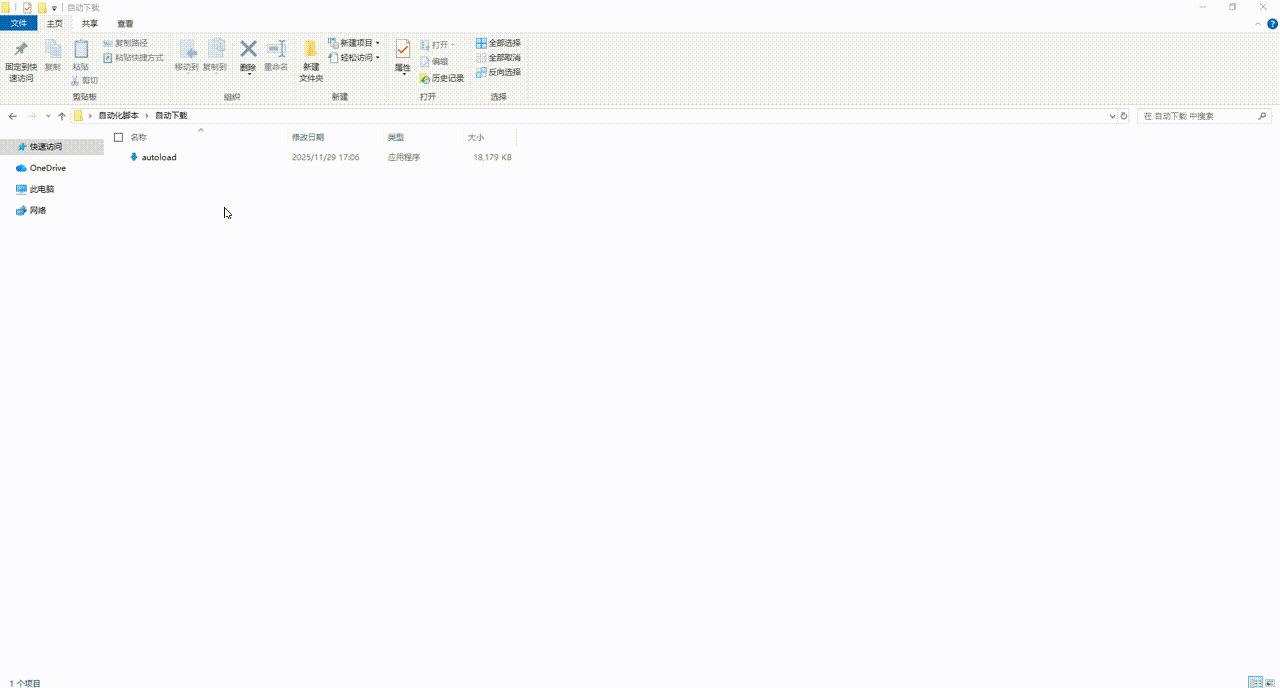
Task: Click 自动下载 in the address breadcrumb
Action: pos(171,116)
